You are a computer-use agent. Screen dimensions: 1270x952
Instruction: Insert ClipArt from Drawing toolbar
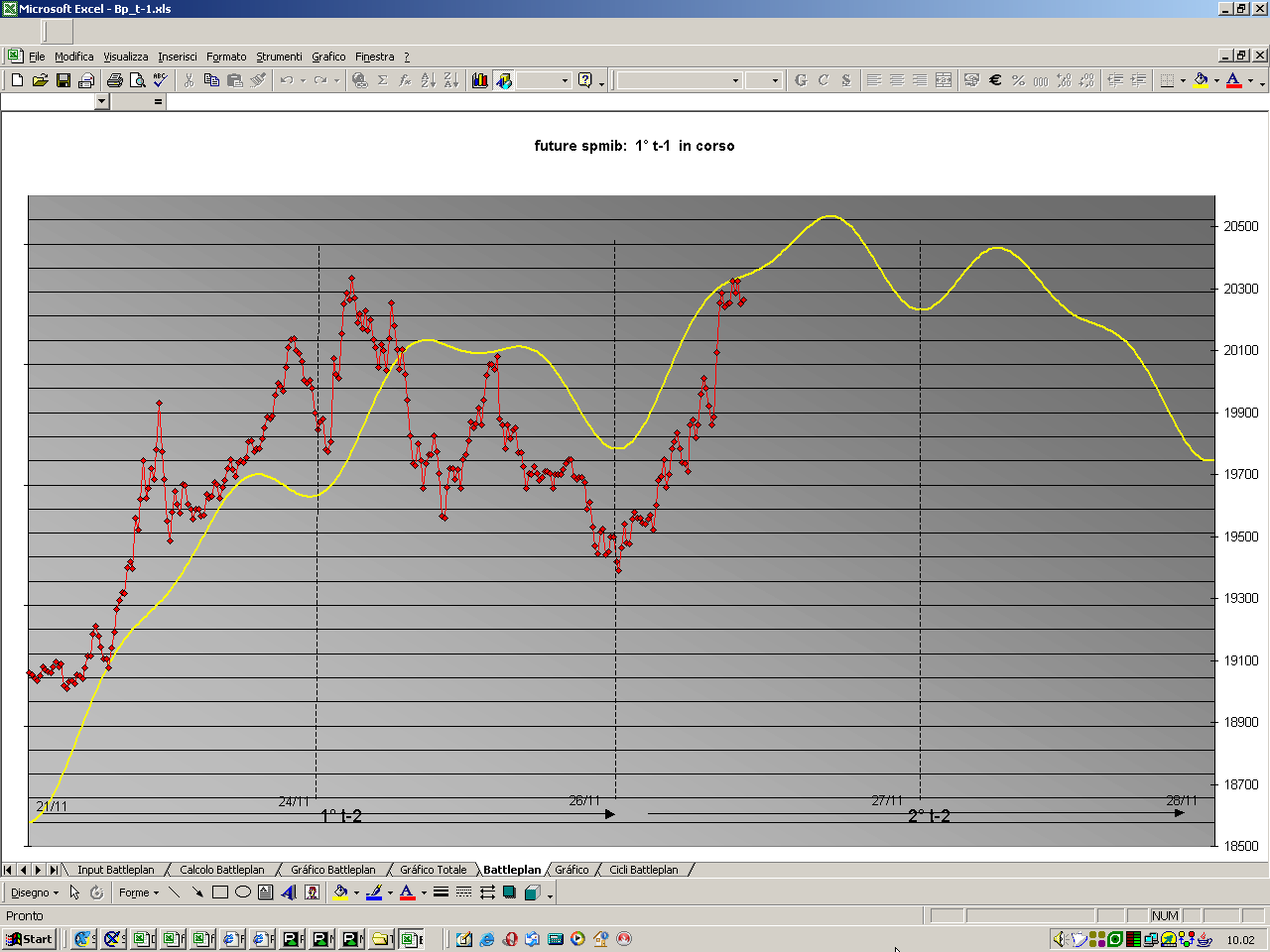coord(312,892)
